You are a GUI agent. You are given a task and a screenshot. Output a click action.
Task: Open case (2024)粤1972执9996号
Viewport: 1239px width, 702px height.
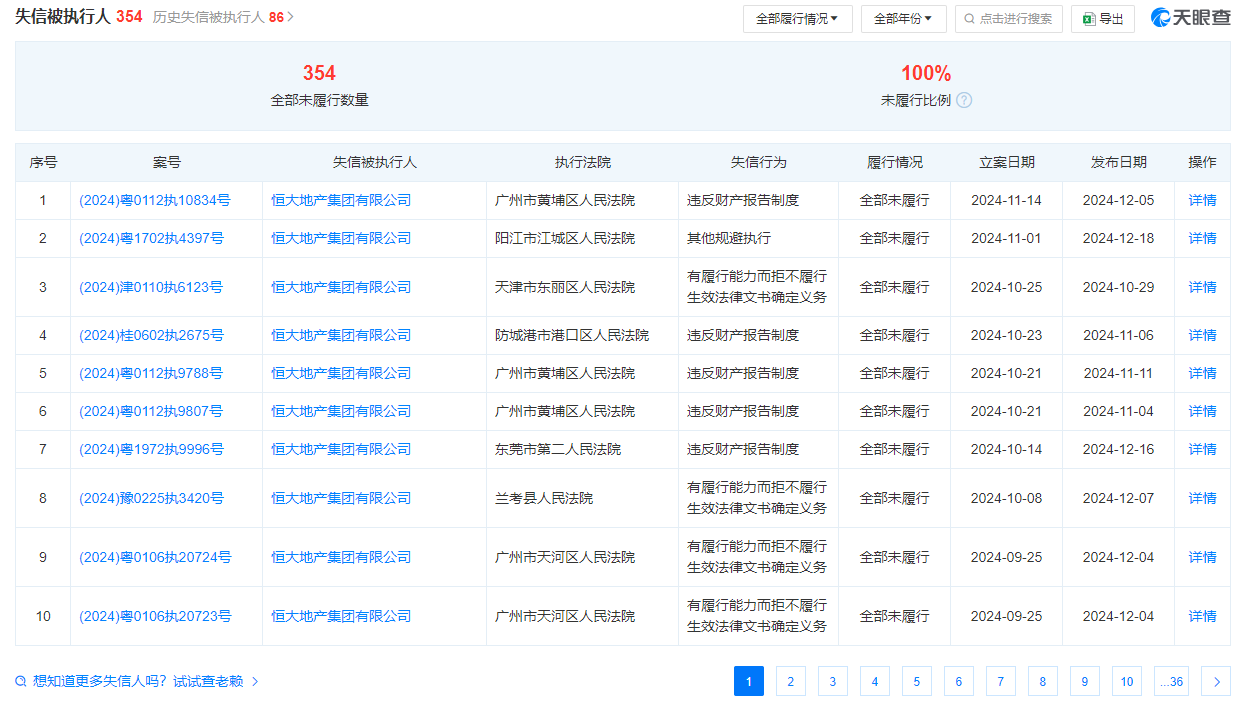151,449
